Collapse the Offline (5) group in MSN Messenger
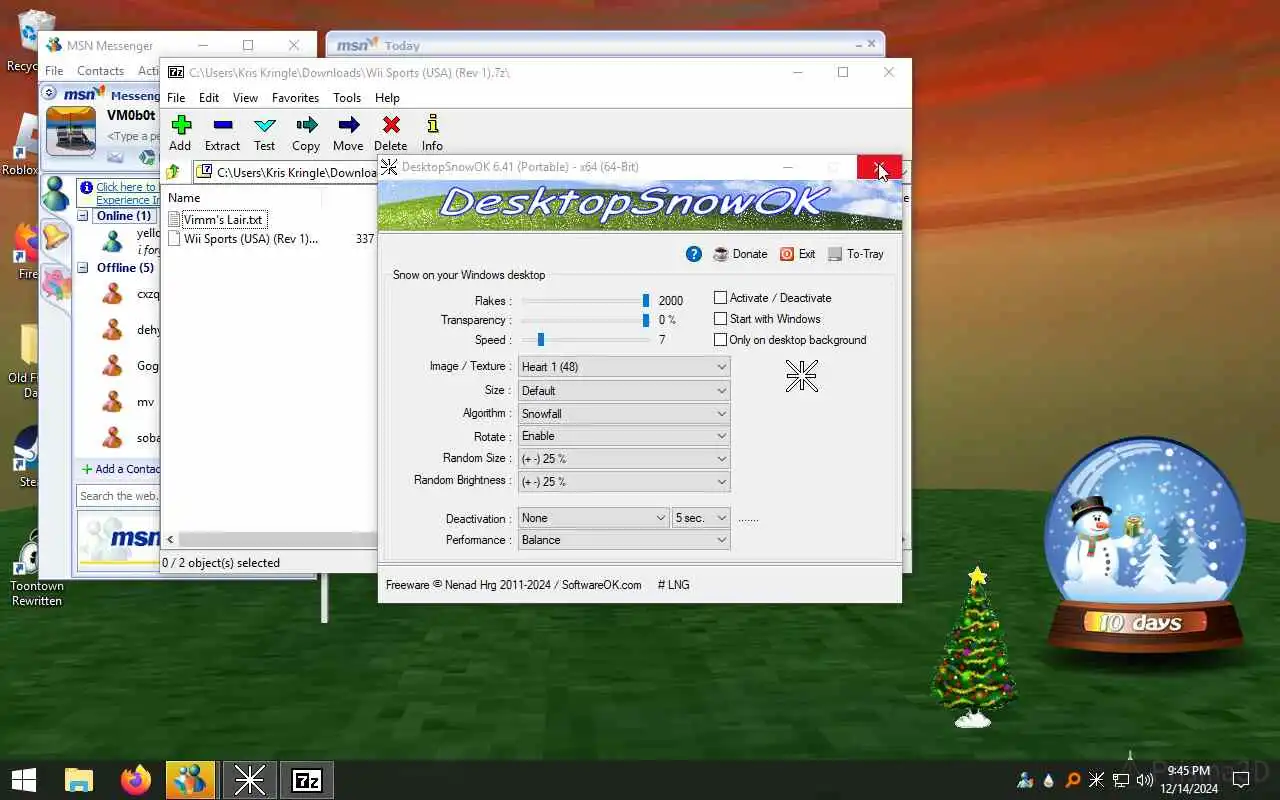The height and width of the screenshot is (800, 1280). pos(84,268)
